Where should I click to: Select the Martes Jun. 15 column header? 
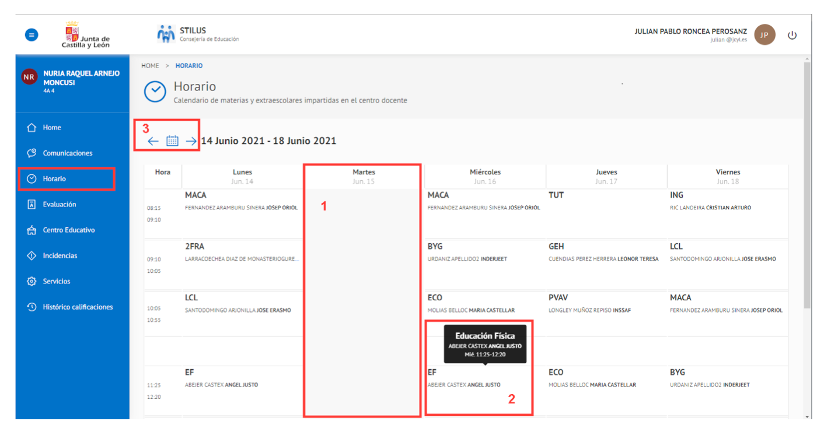pos(363,176)
